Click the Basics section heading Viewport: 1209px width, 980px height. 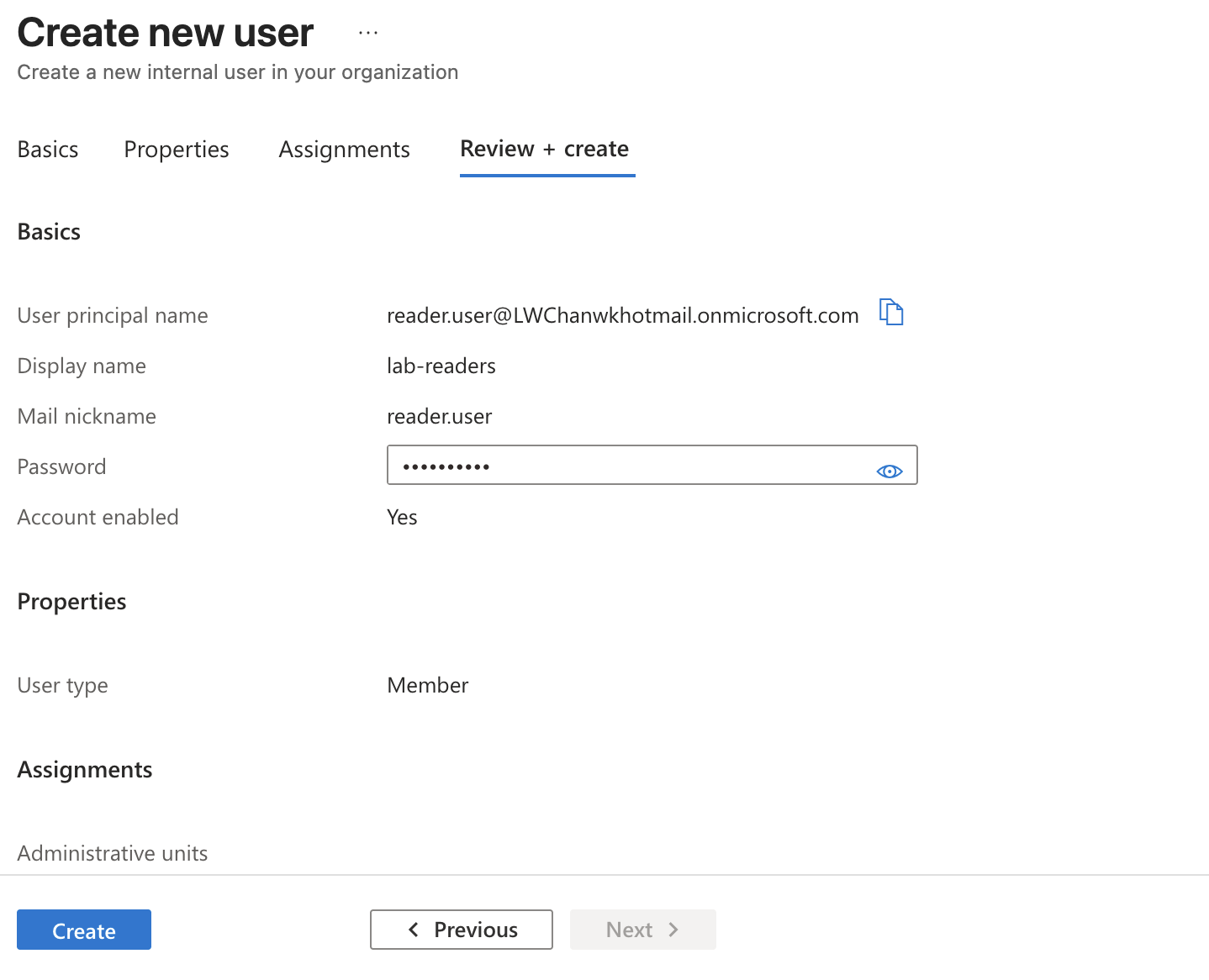coord(49,231)
